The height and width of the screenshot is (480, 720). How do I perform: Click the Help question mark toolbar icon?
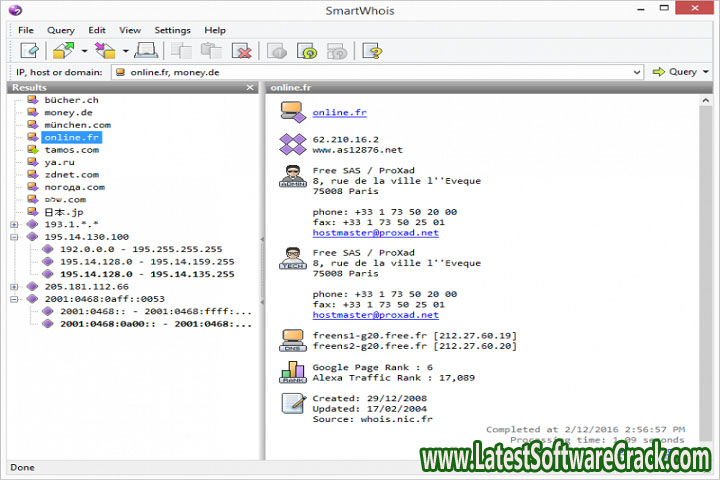[372, 51]
